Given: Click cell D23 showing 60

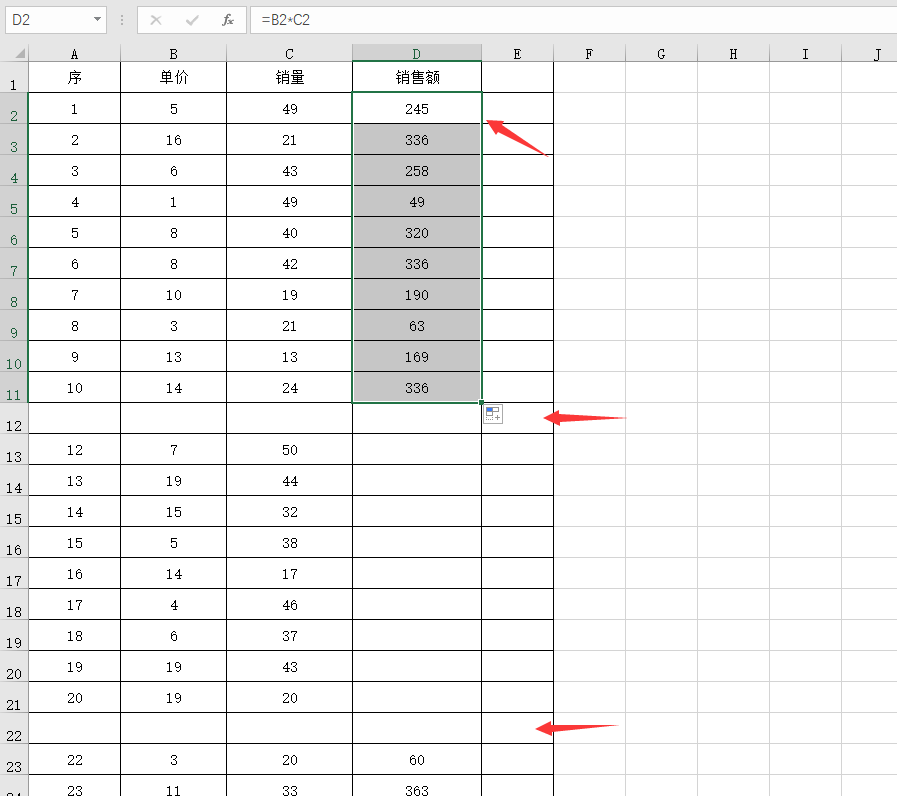Looking at the screenshot, I should 417,759.
